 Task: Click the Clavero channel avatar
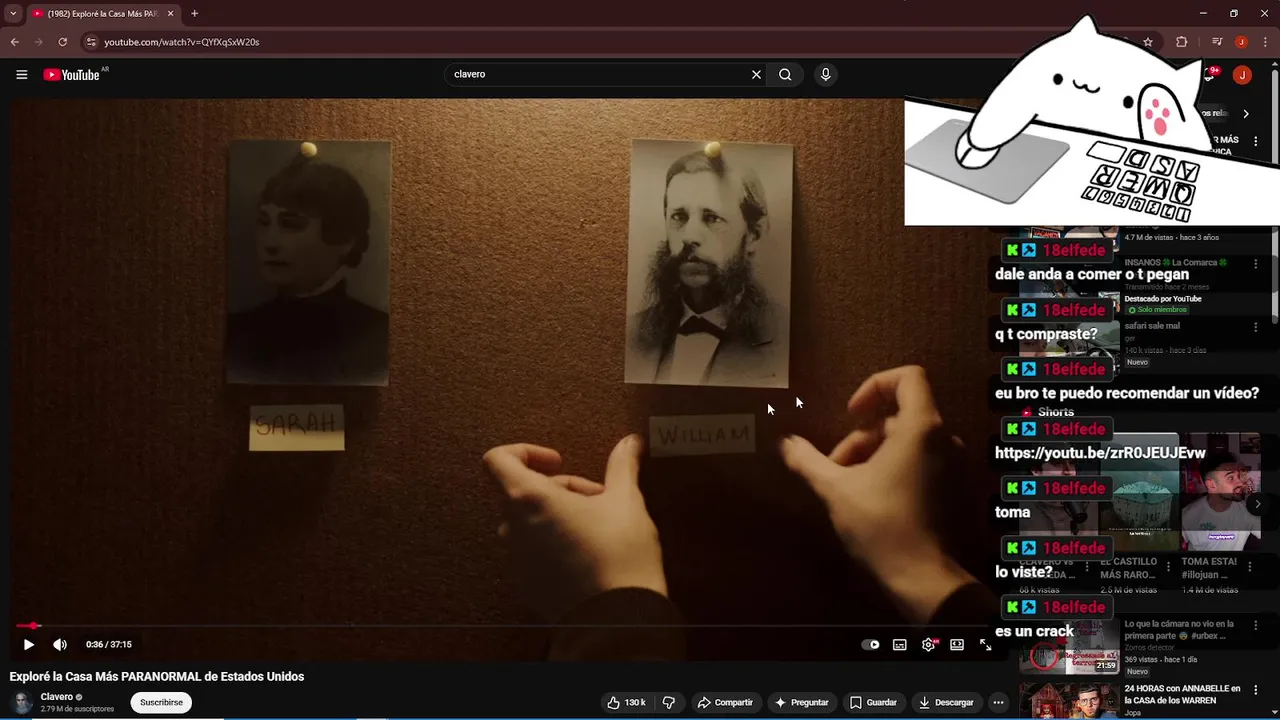coord(22,702)
